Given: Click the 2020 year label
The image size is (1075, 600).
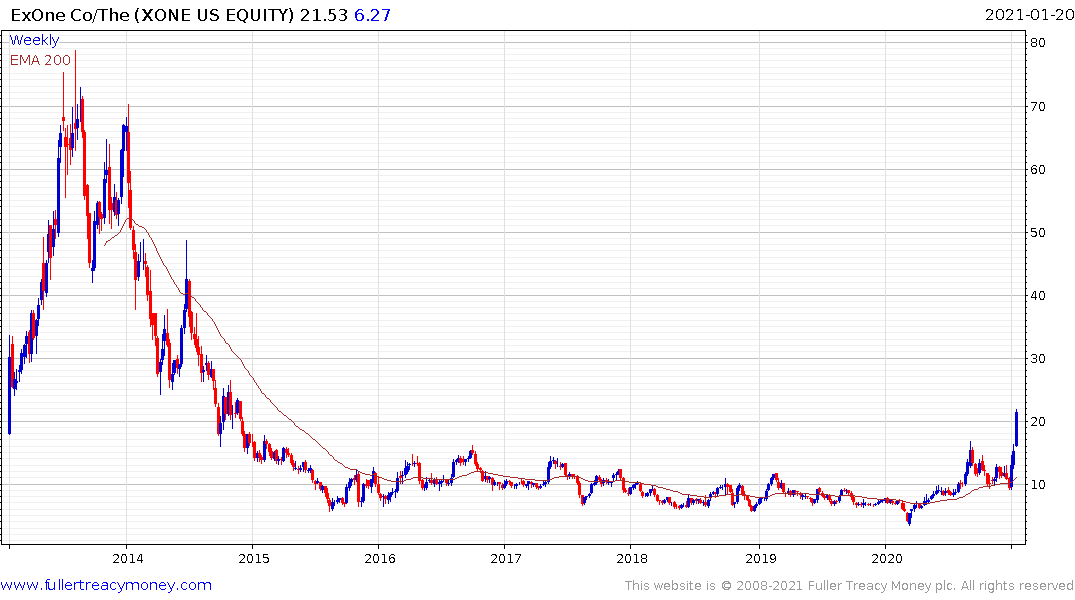Looking at the screenshot, I should pyautogui.click(x=887, y=558).
